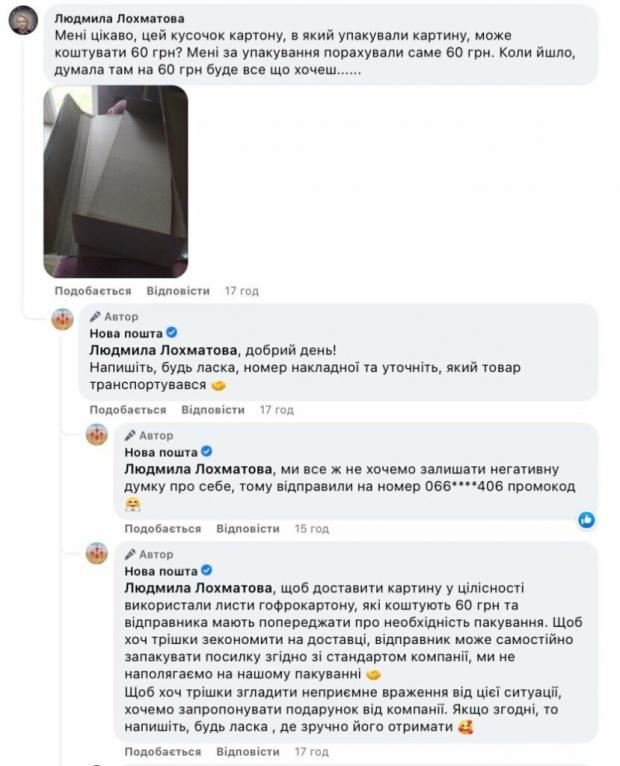The height and width of the screenshot is (766, 620).
Task: Reply to Людмила's comment via Відповісти
Action: point(178,291)
